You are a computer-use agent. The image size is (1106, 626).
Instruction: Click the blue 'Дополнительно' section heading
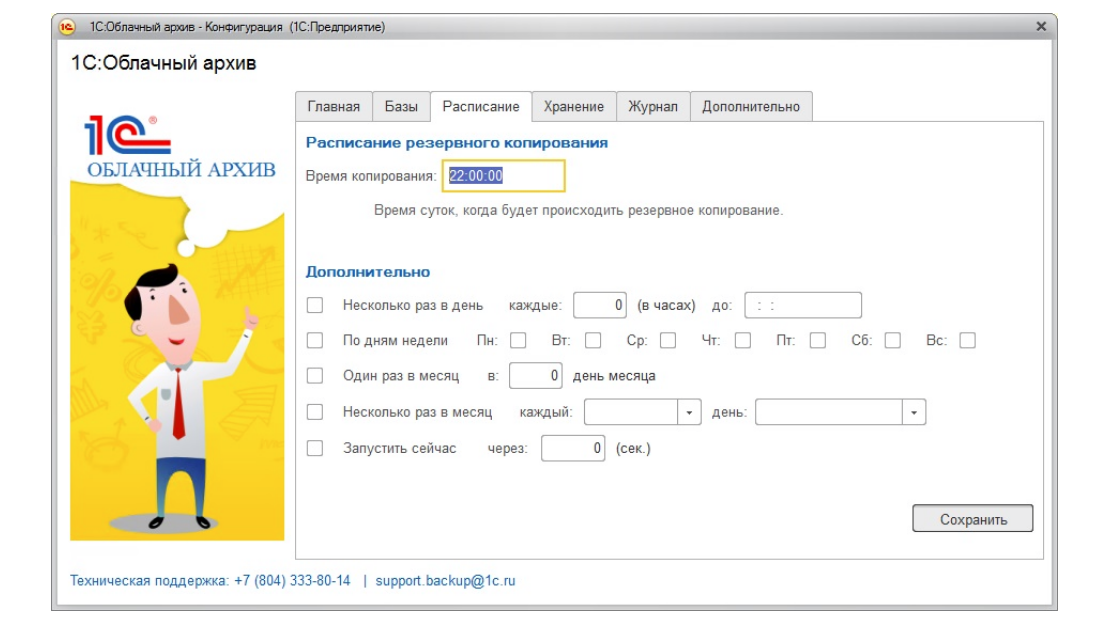coord(367,272)
